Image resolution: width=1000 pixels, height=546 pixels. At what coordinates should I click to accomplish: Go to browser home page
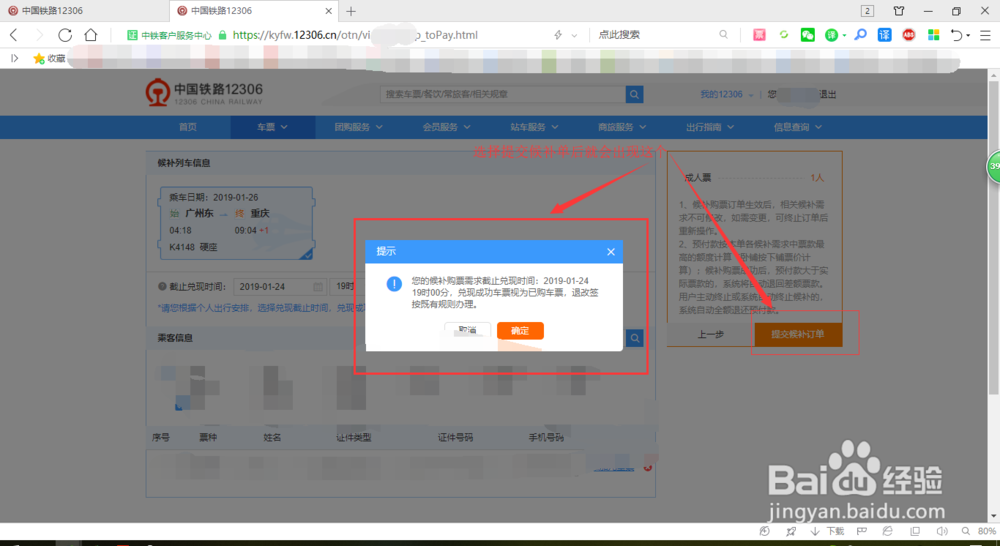(x=91, y=35)
